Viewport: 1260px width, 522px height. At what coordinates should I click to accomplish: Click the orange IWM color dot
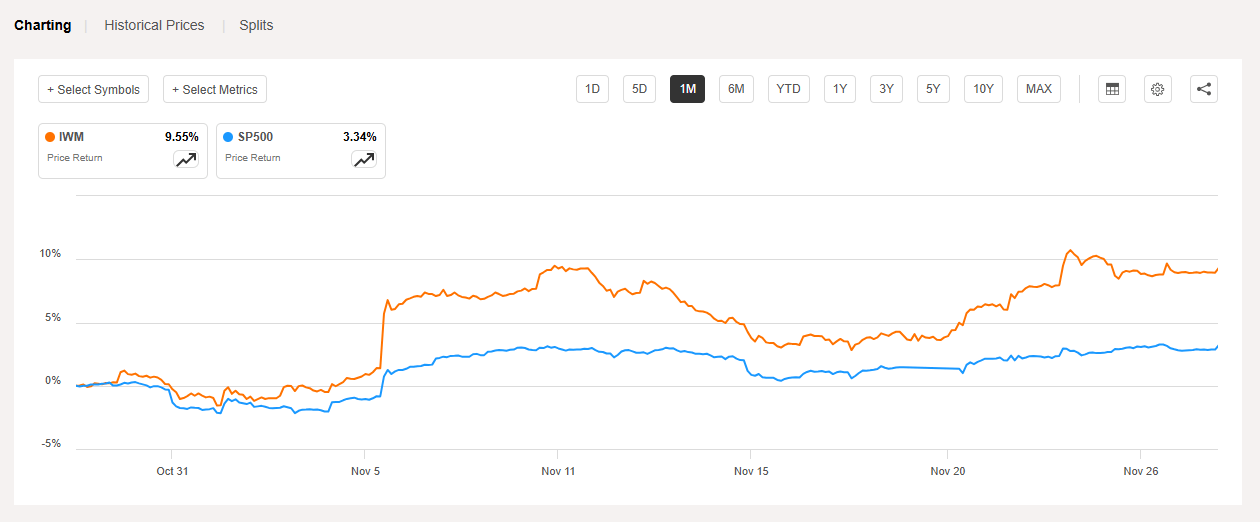(50, 137)
